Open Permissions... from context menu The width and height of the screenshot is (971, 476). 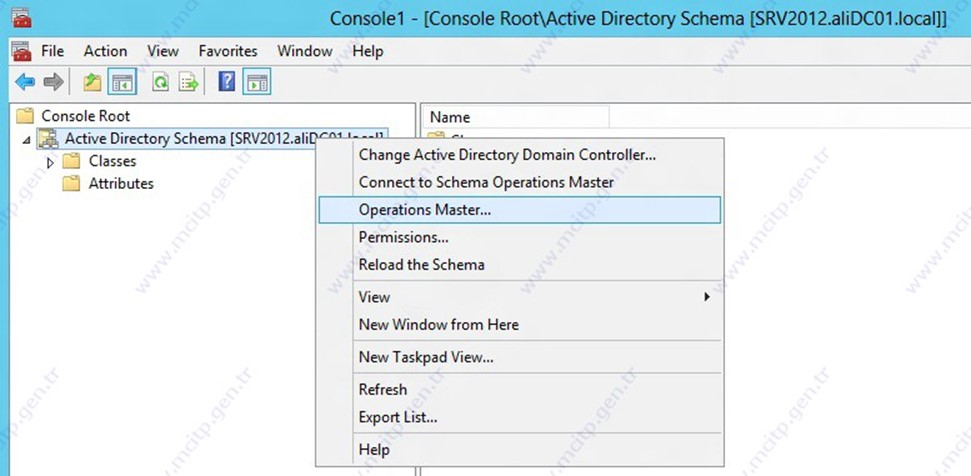click(x=519, y=237)
